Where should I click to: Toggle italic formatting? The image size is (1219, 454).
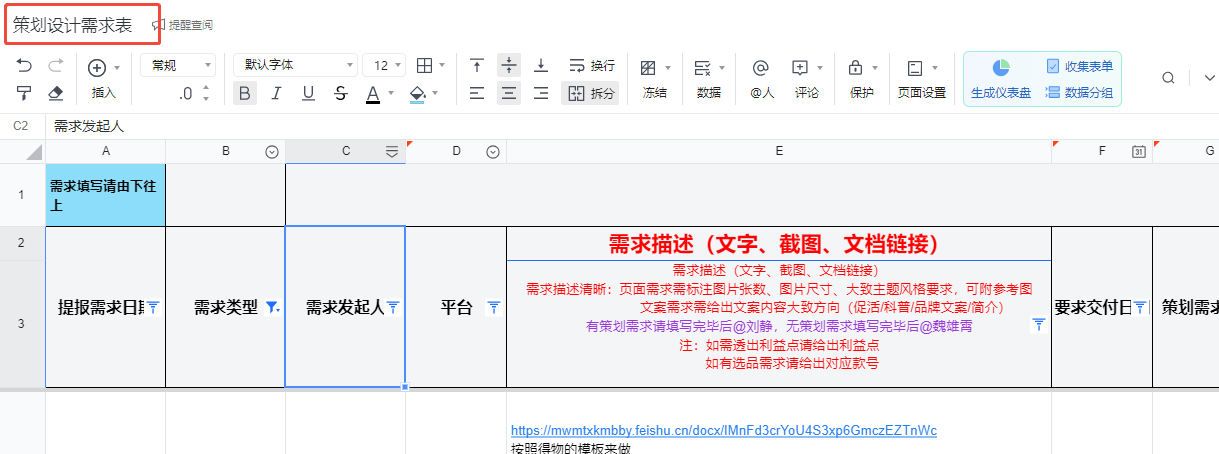pos(277,93)
